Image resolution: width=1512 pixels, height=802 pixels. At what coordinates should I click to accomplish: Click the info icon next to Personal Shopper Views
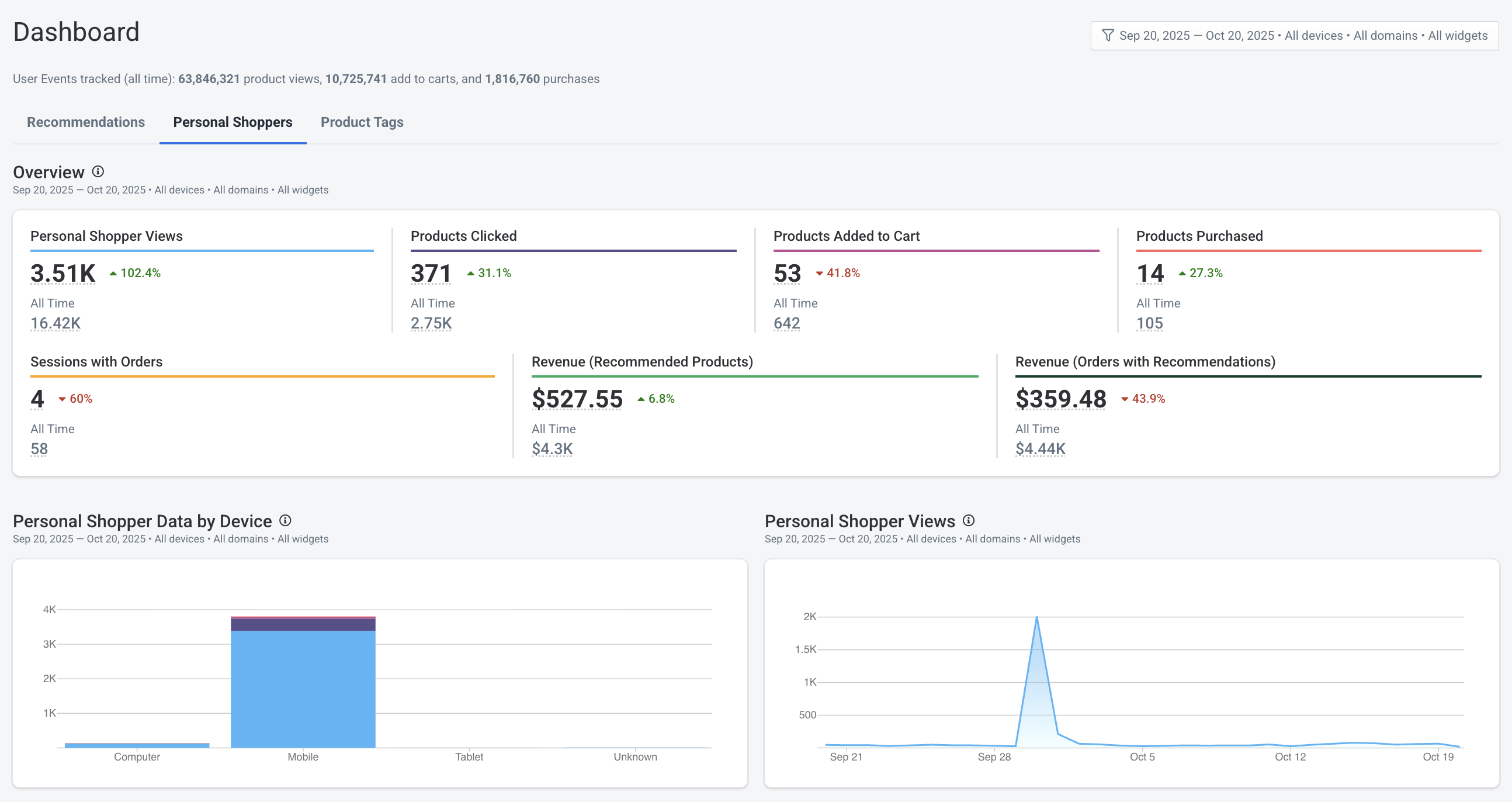[969, 520]
